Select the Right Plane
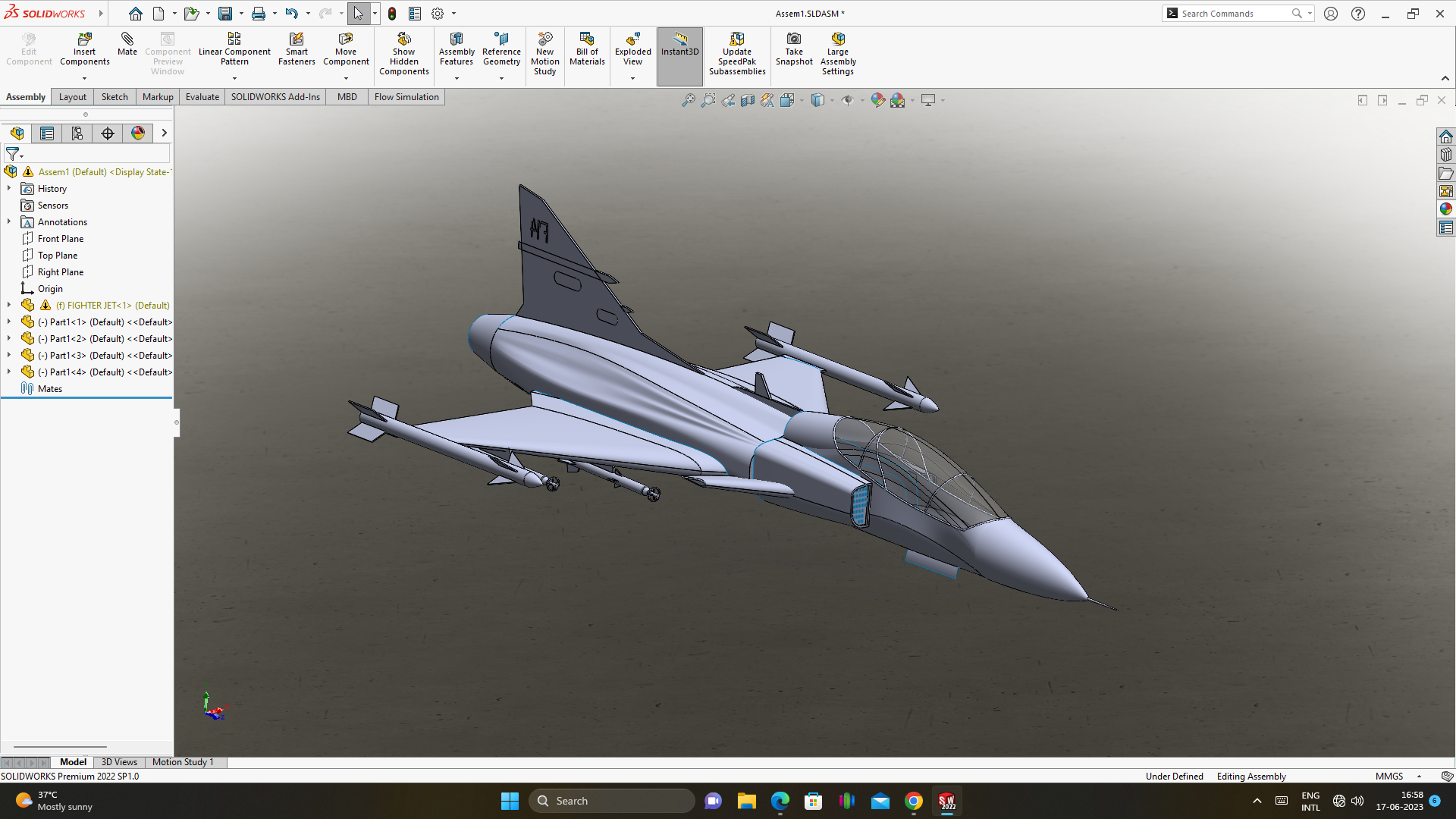This screenshot has width=1456, height=819. click(x=52, y=272)
